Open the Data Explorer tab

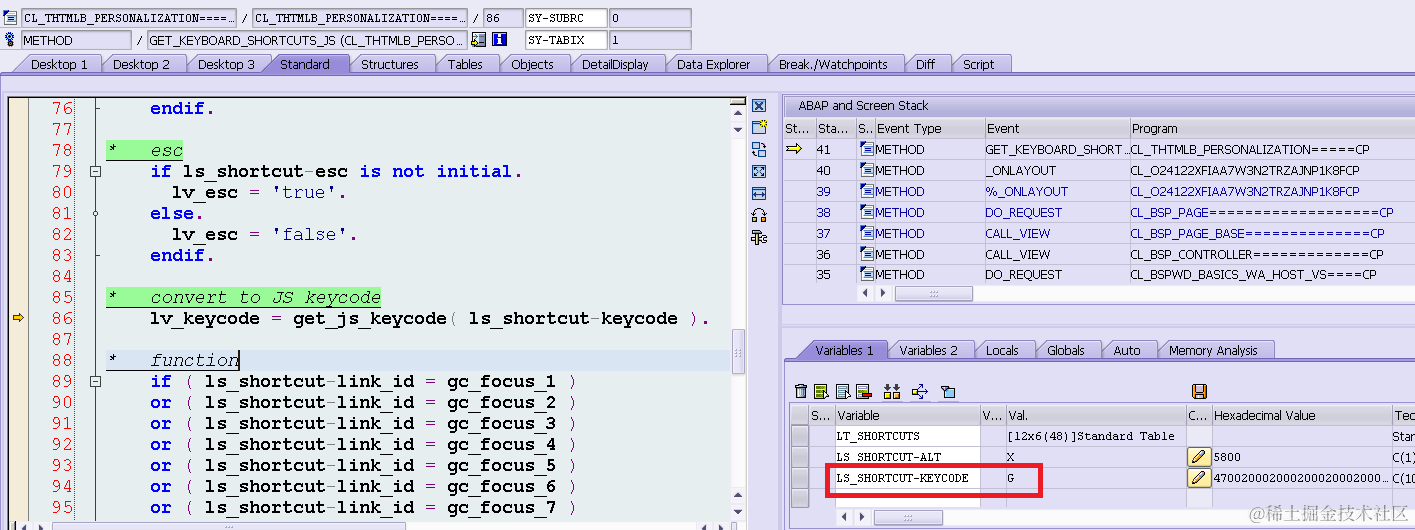(713, 64)
